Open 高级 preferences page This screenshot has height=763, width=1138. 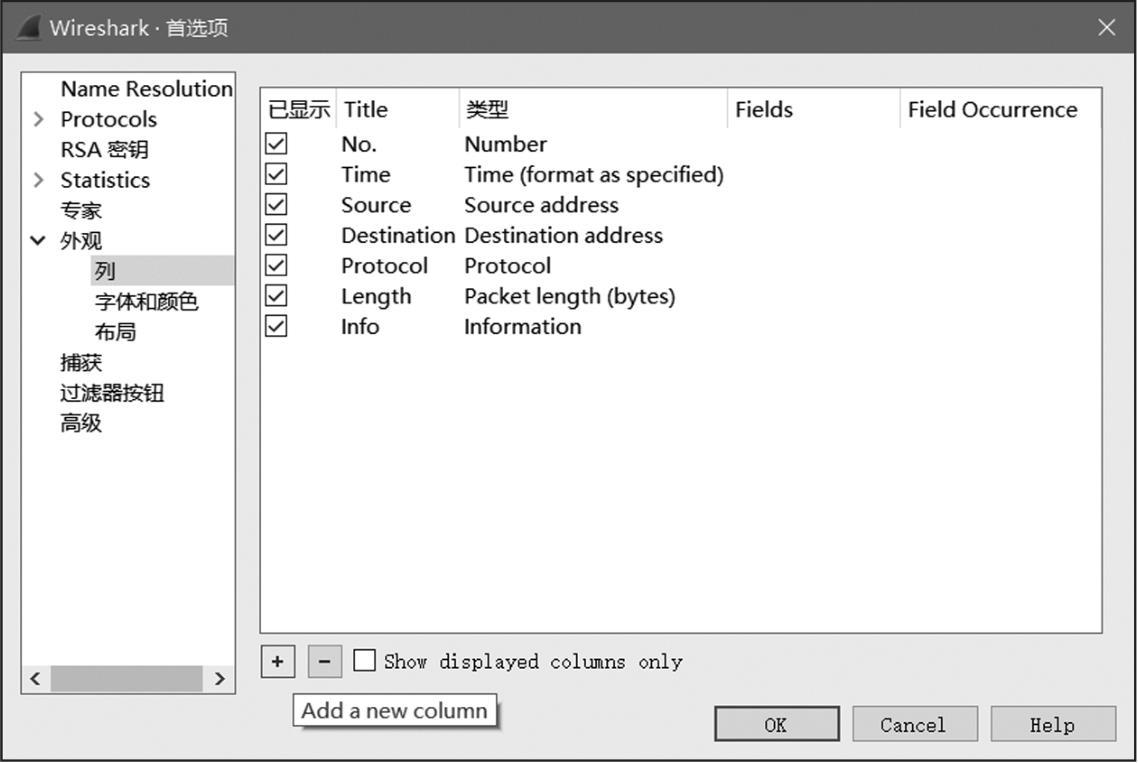(x=81, y=423)
